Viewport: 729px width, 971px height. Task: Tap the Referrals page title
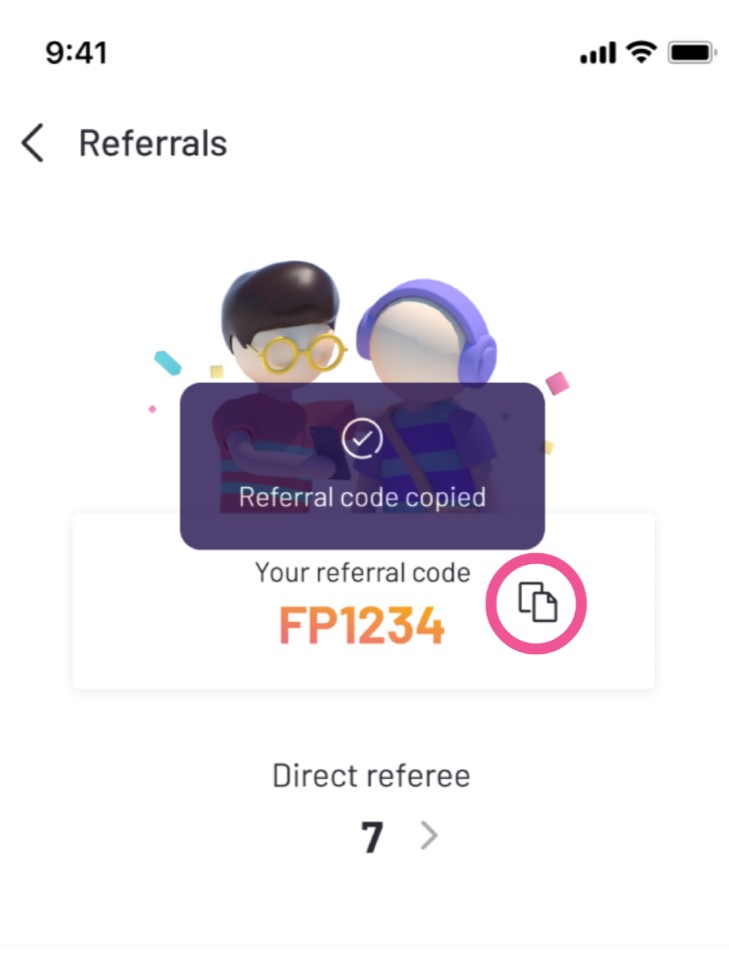tap(153, 143)
